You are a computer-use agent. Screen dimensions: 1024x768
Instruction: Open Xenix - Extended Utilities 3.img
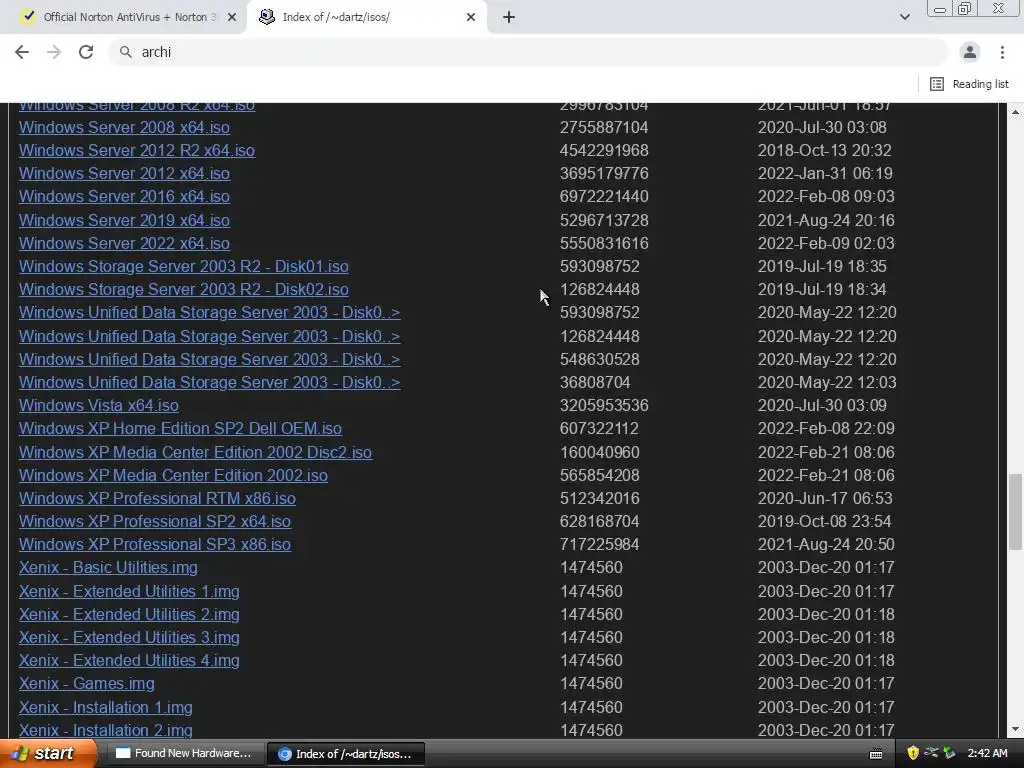(x=129, y=637)
